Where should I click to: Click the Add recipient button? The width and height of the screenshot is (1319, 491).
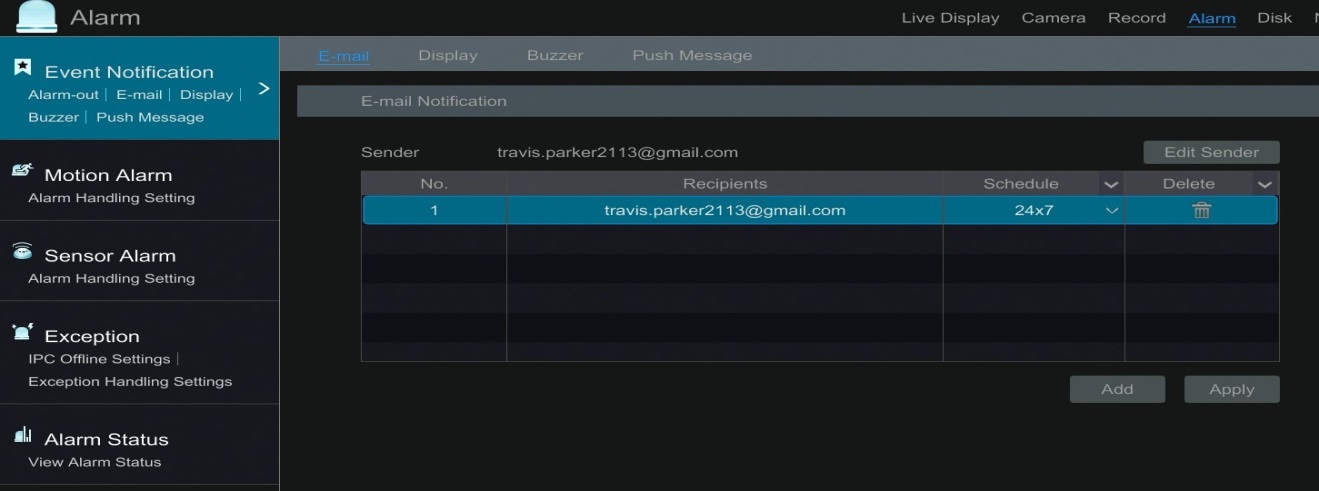[1117, 389]
